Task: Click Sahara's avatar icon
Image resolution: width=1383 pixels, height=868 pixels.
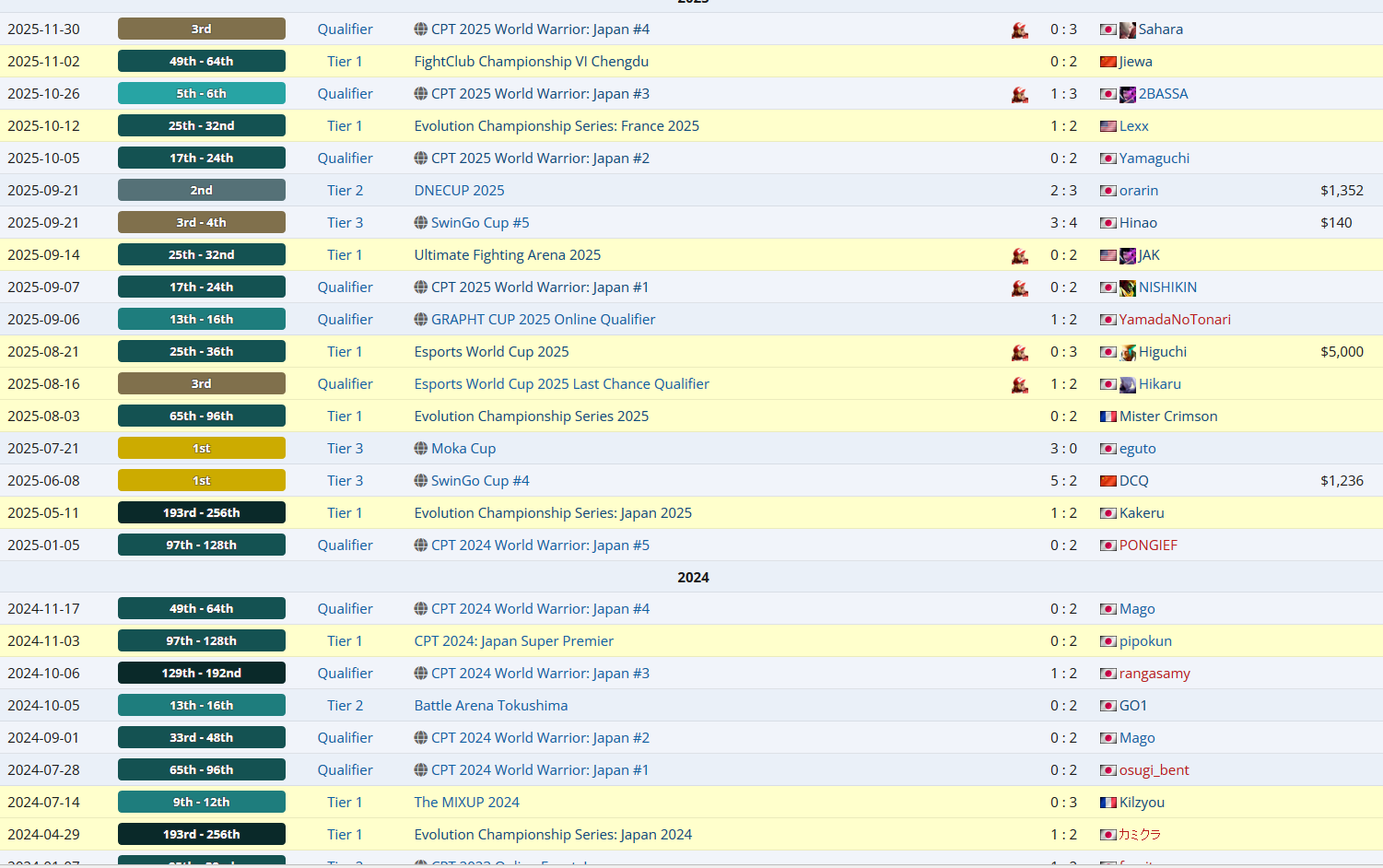Action: click(x=1128, y=29)
